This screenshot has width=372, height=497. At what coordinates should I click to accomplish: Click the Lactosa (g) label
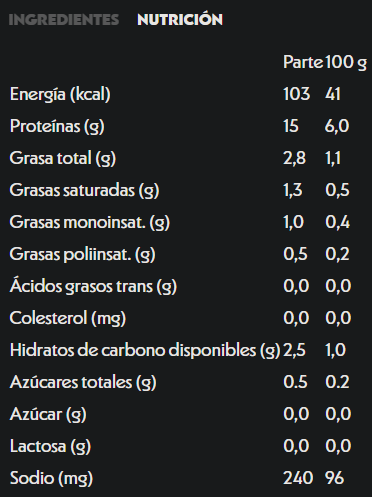pos(50,446)
